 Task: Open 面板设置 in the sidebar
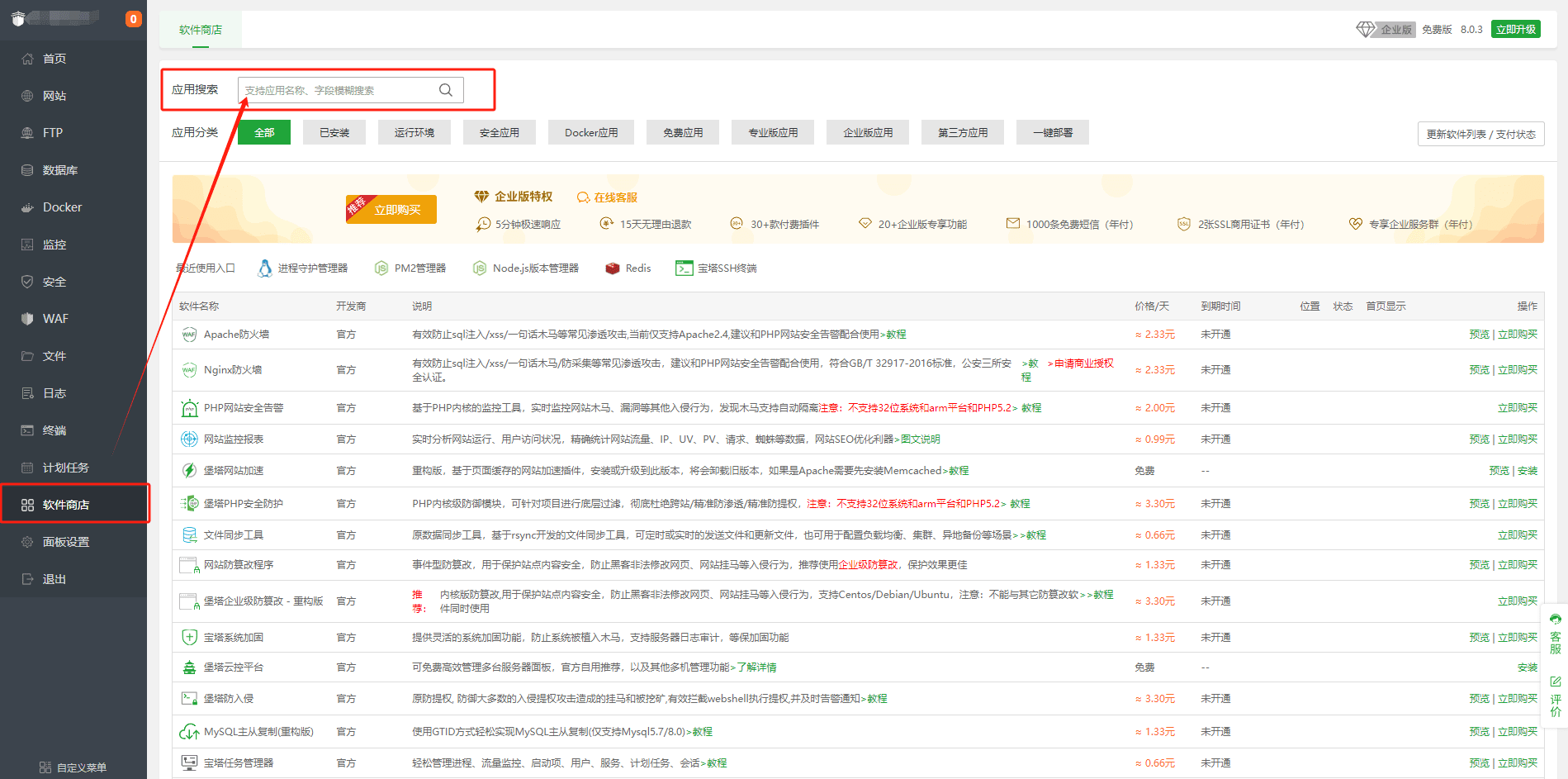pyautogui.click(x=65, y=542)
